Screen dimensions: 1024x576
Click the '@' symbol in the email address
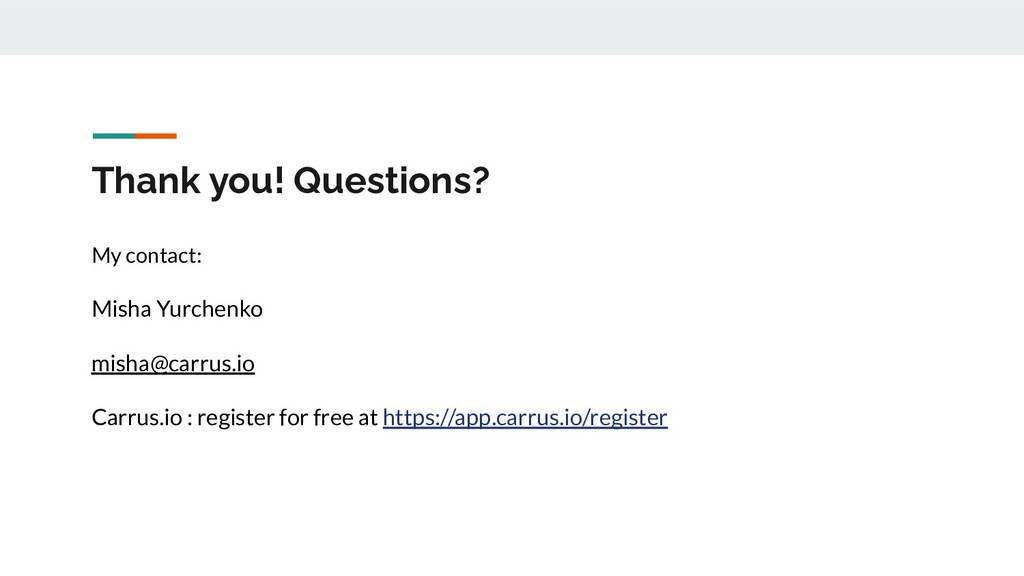[x=159, y=364]
